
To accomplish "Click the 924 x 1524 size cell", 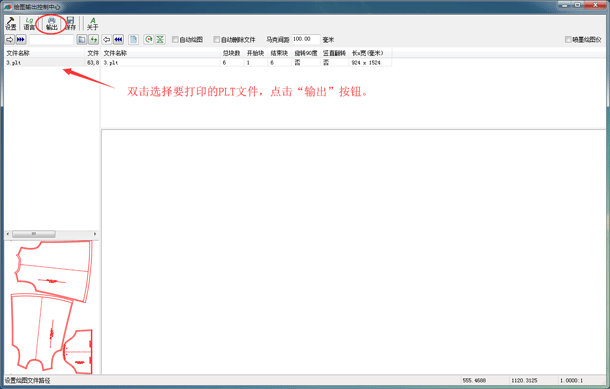I will [366, 63].
